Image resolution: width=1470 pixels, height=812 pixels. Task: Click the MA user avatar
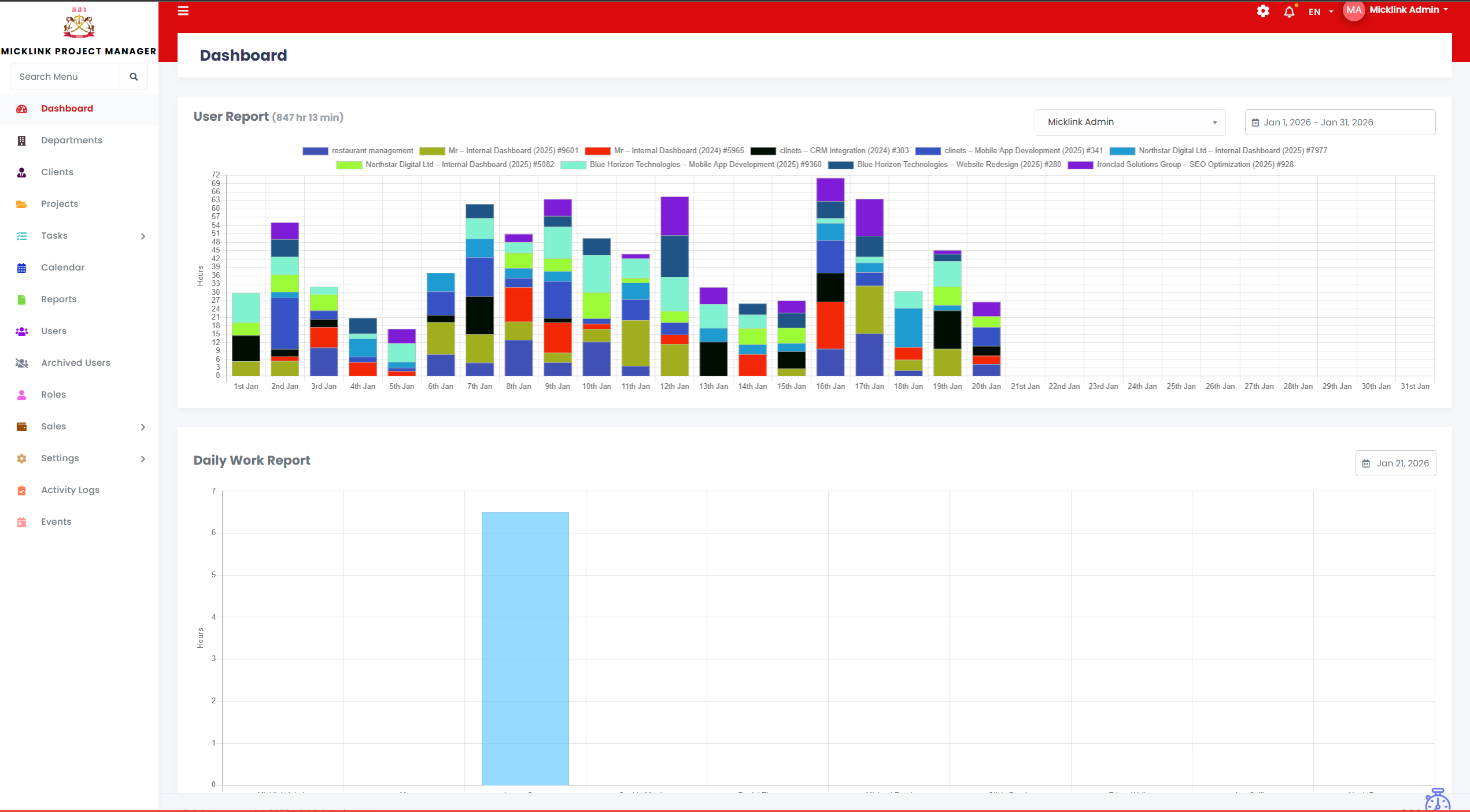click(1353, 10)
